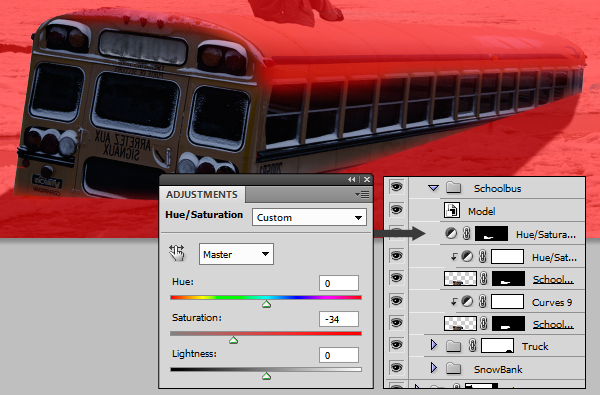
Task: Click the Saturation slider handle
Action: 233,340
